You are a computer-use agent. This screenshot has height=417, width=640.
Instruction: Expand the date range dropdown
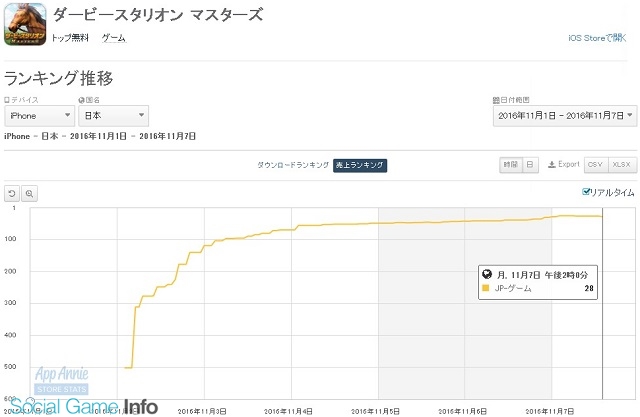point(565,116)
